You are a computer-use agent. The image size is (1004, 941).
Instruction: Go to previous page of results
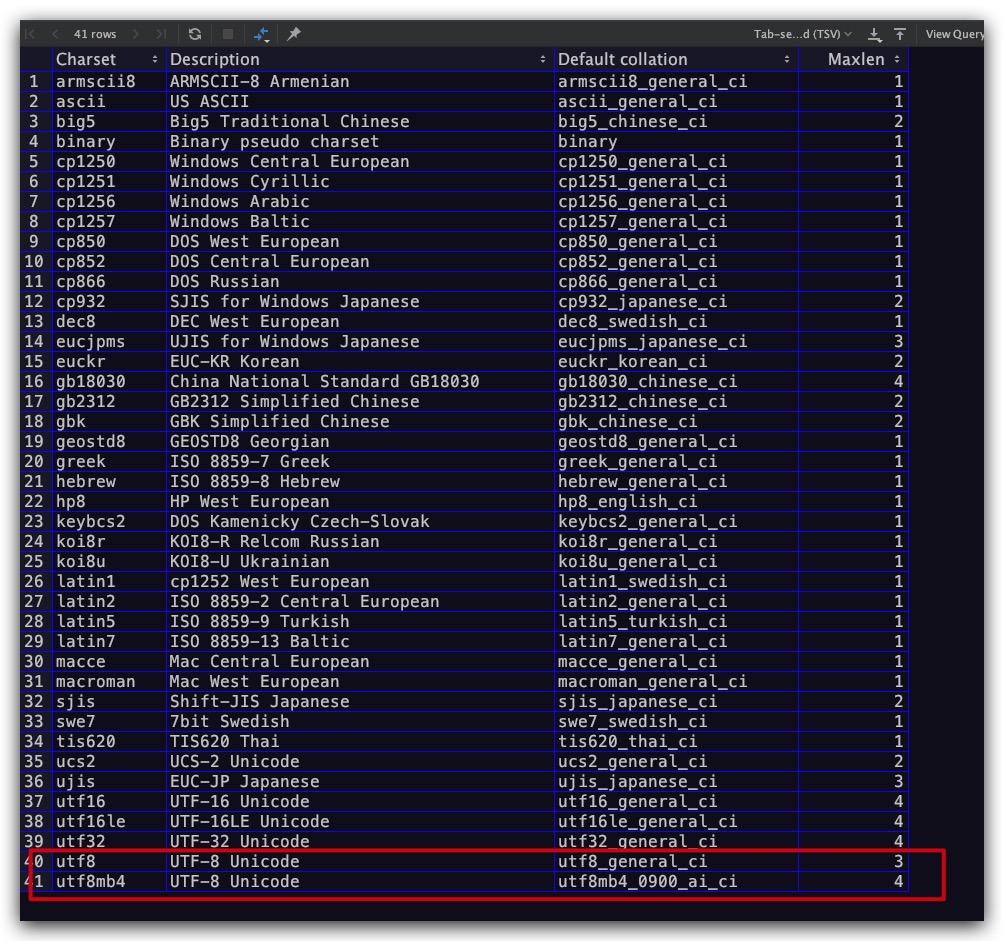(x=55, y=34)
